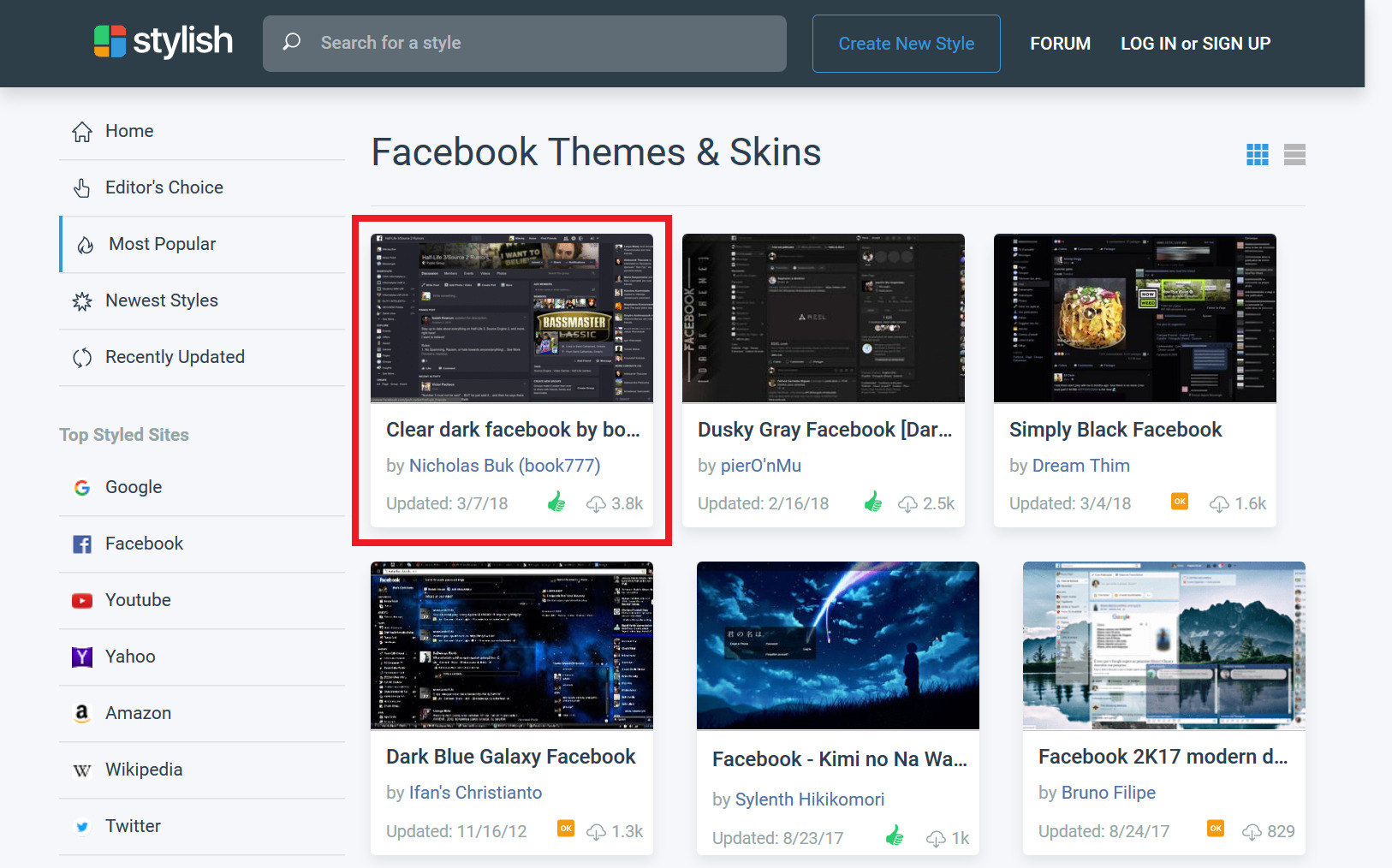Click the Amazon logo icon
This screenshot has width=1392, height=868.
[x=82, y=713]
